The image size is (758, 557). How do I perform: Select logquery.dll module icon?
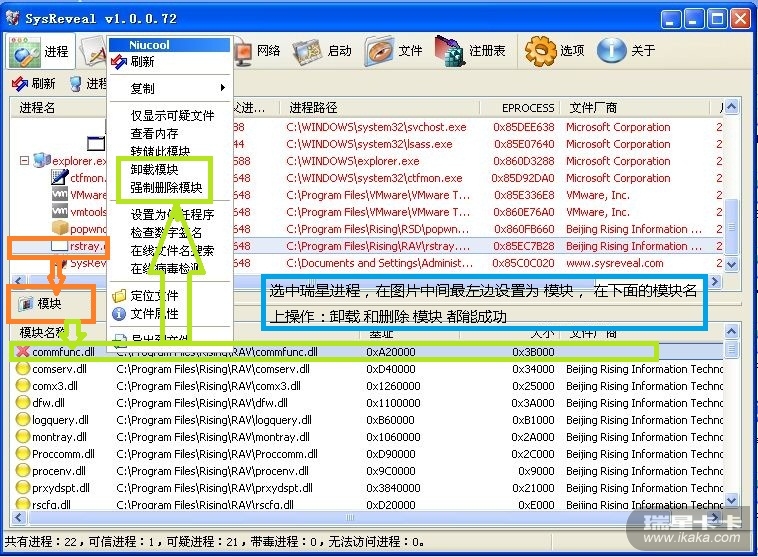click(22, 419)
